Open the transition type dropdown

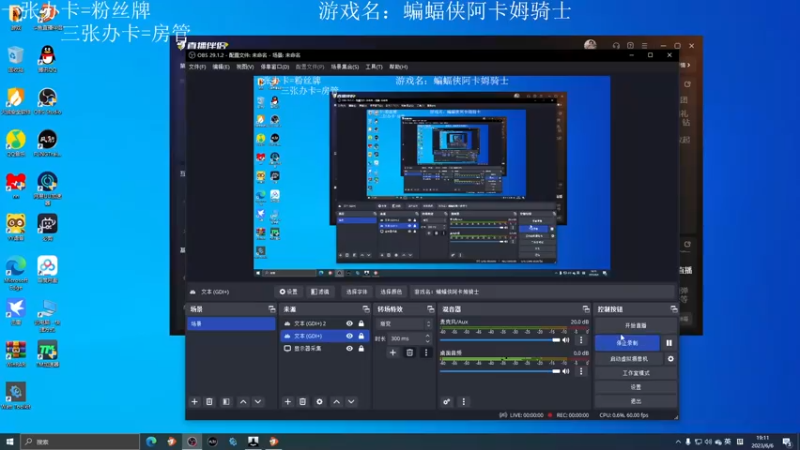point(404,324)
